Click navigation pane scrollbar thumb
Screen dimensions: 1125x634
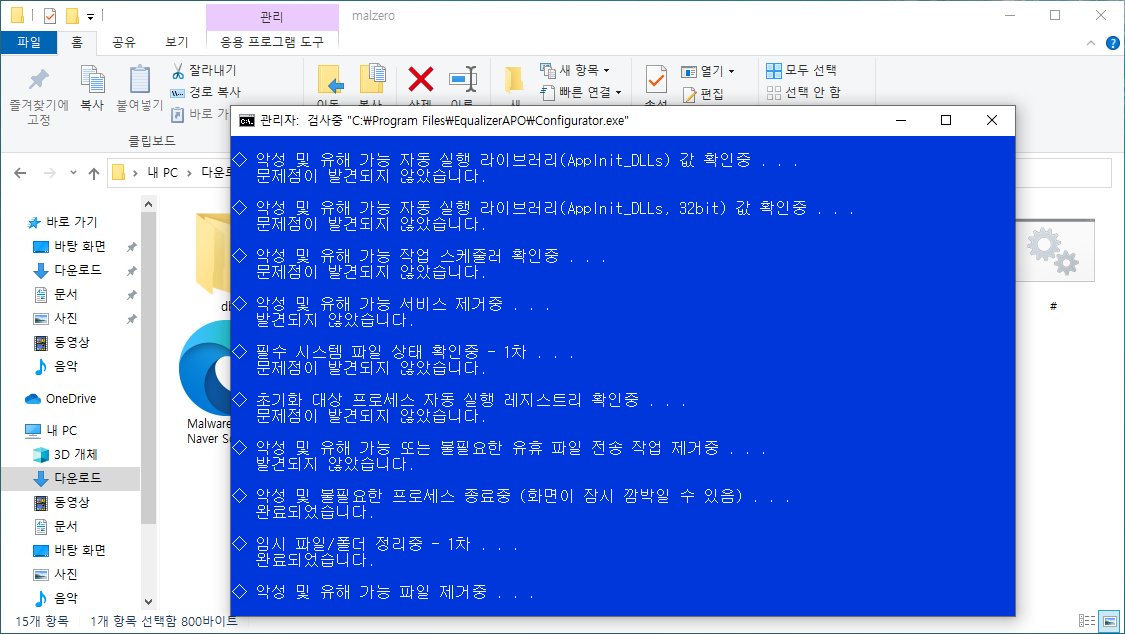point(149,368)
